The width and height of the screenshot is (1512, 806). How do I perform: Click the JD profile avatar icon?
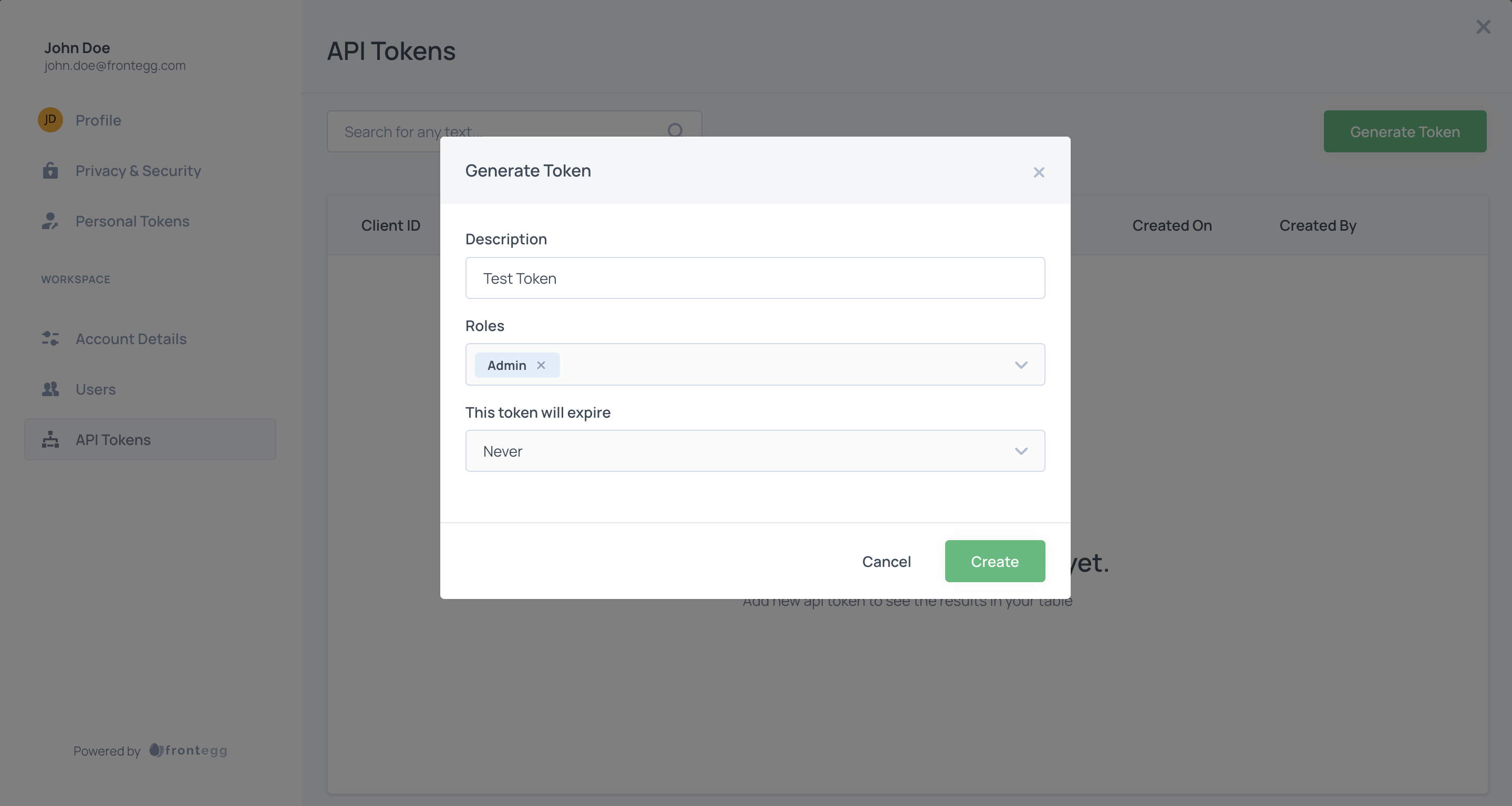coord(50,120)
